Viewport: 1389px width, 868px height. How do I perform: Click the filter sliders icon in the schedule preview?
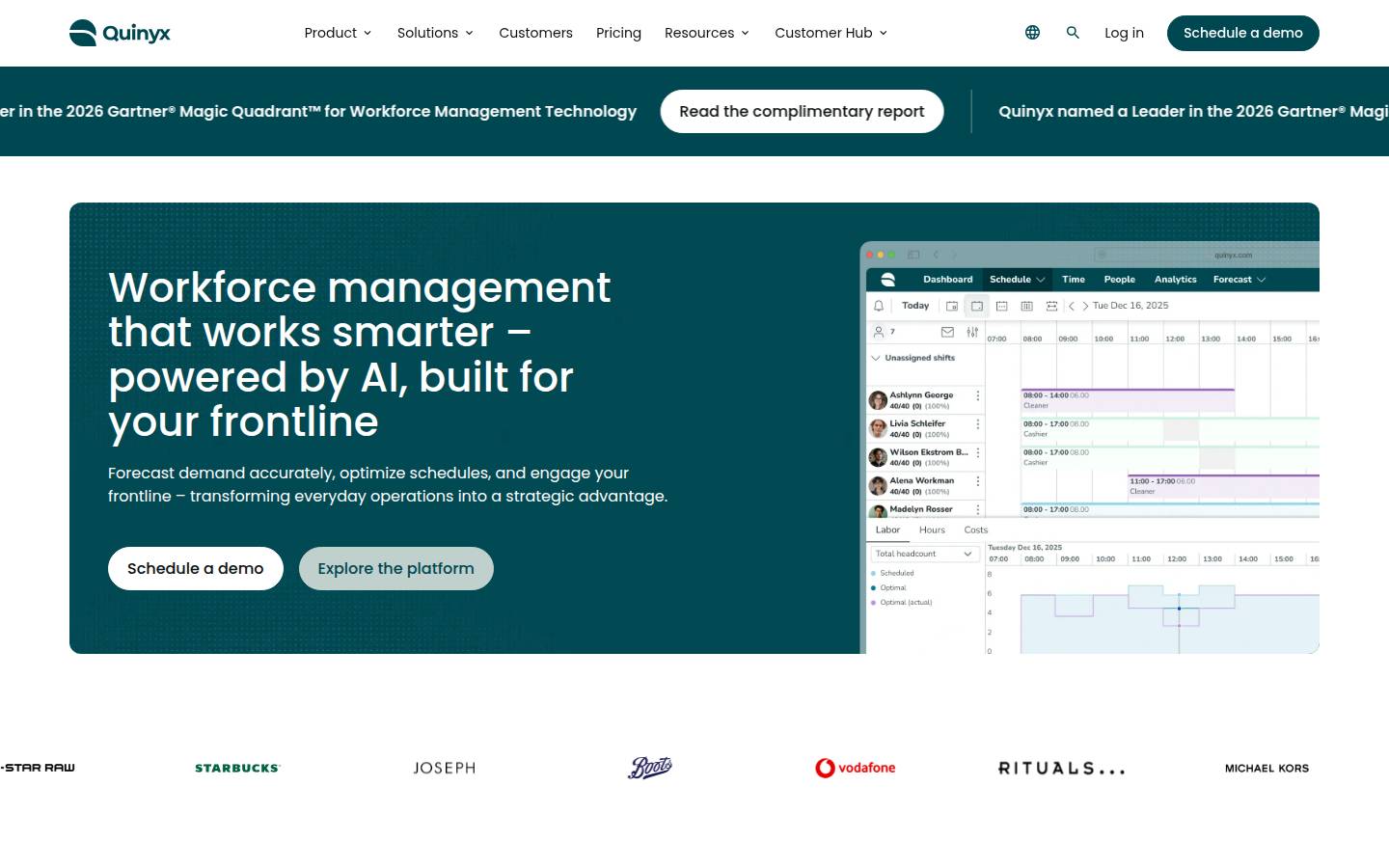(x=972, y=332)
